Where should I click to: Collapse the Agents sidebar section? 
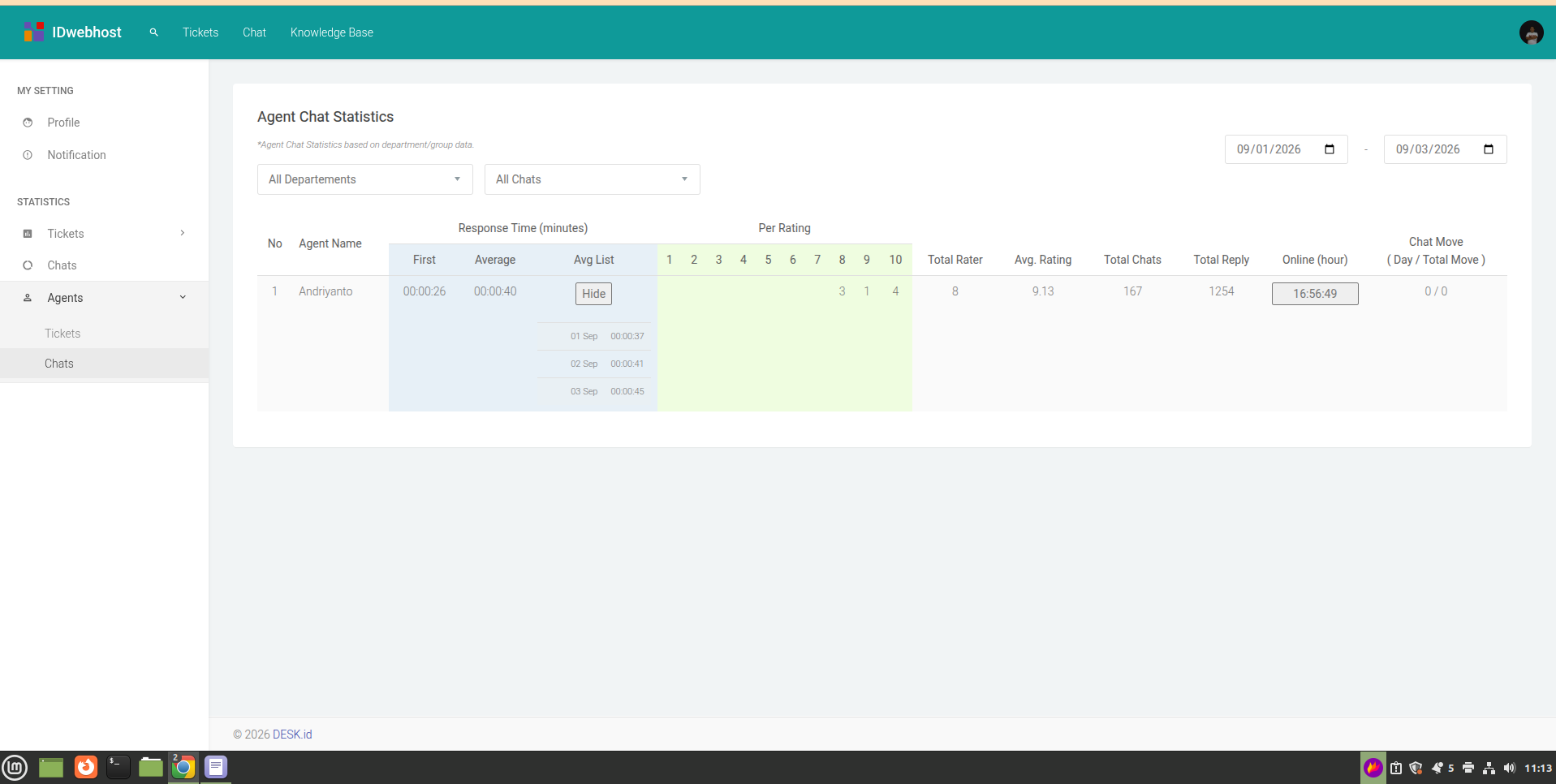pos(104,298)
